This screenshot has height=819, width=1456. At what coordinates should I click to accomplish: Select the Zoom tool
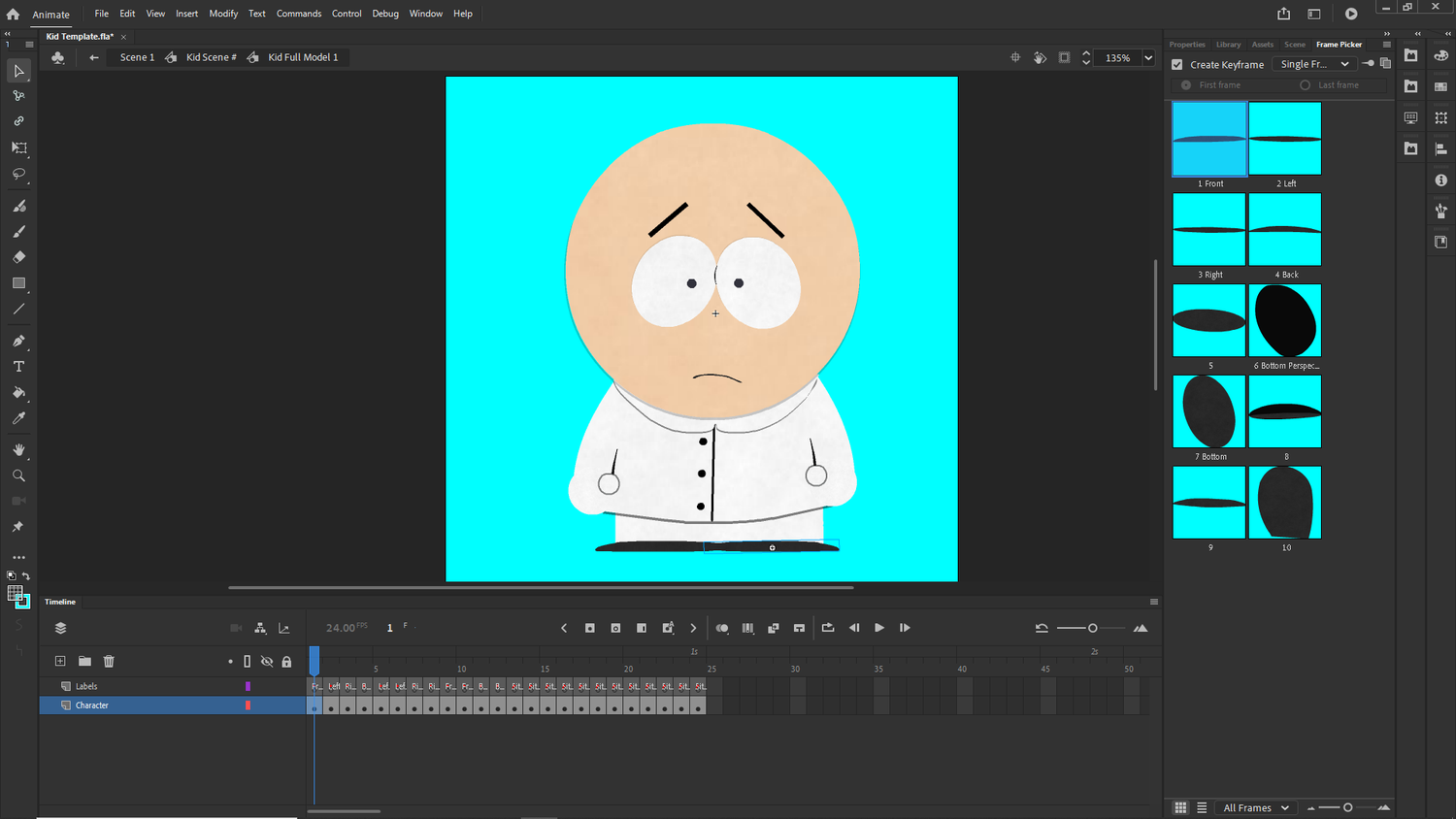click(x=18, y=475)
